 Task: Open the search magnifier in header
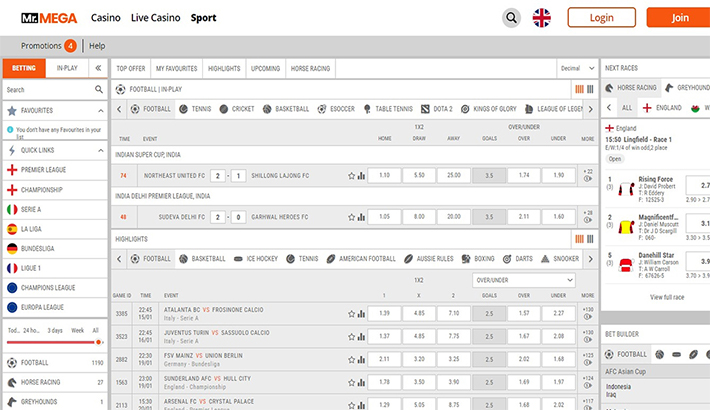point(511,18)
